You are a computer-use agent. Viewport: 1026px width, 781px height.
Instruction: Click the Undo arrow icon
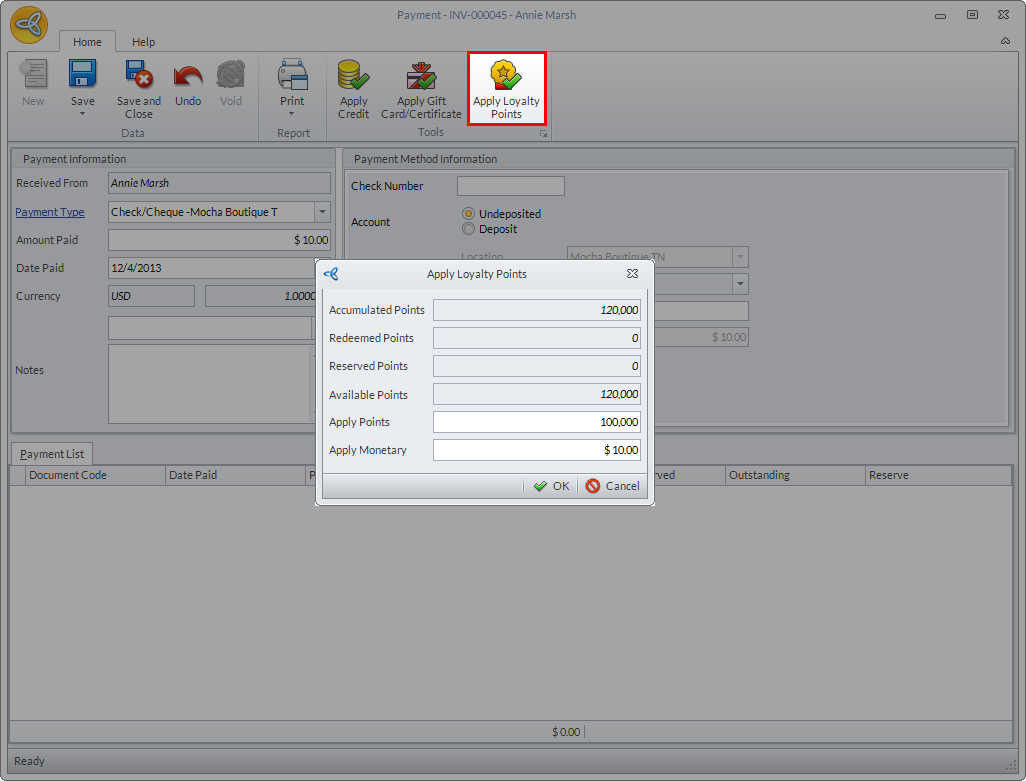pos(188,75)
